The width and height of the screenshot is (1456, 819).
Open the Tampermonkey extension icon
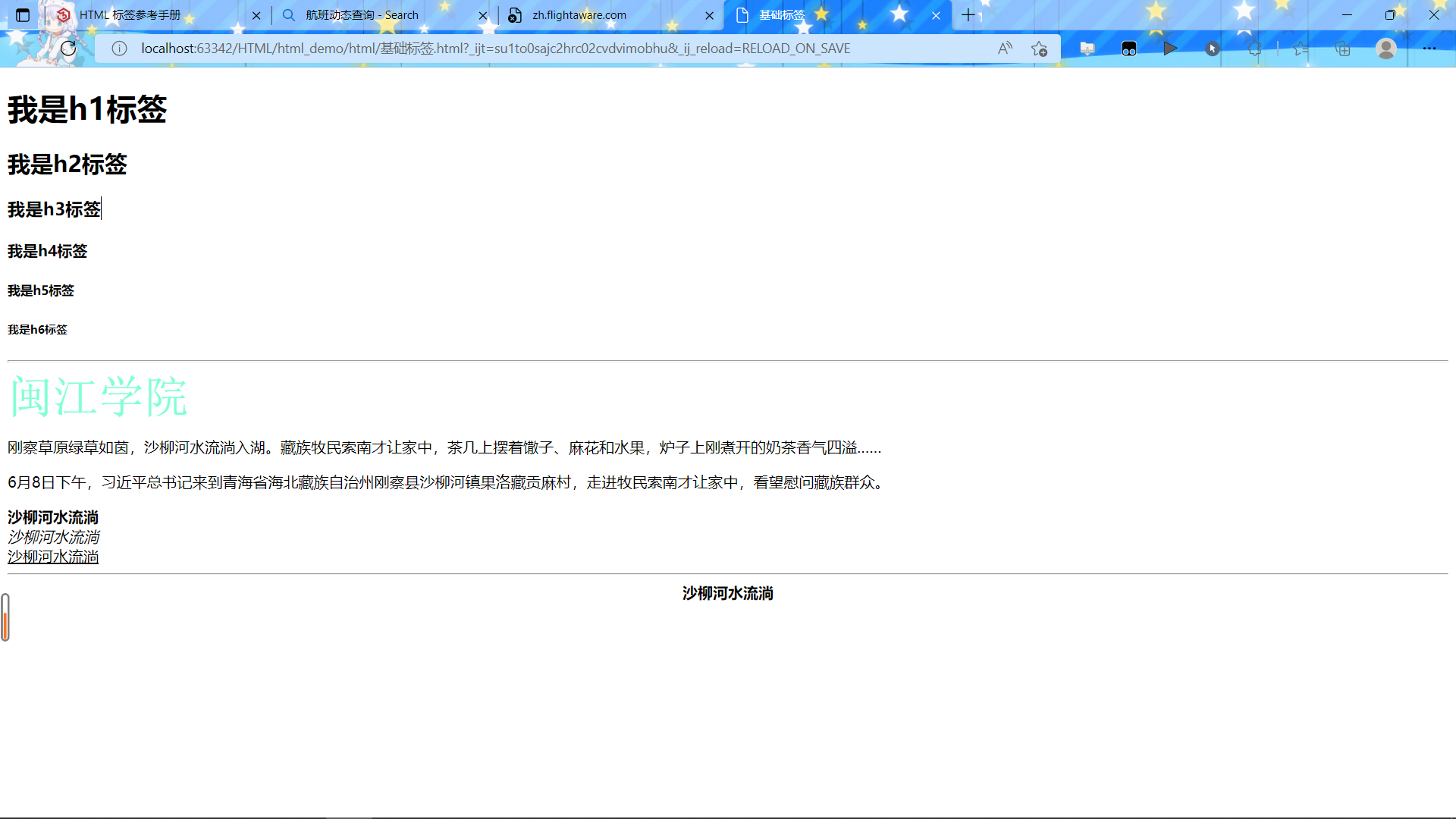pyautogui.click(x=1128, y=49)
